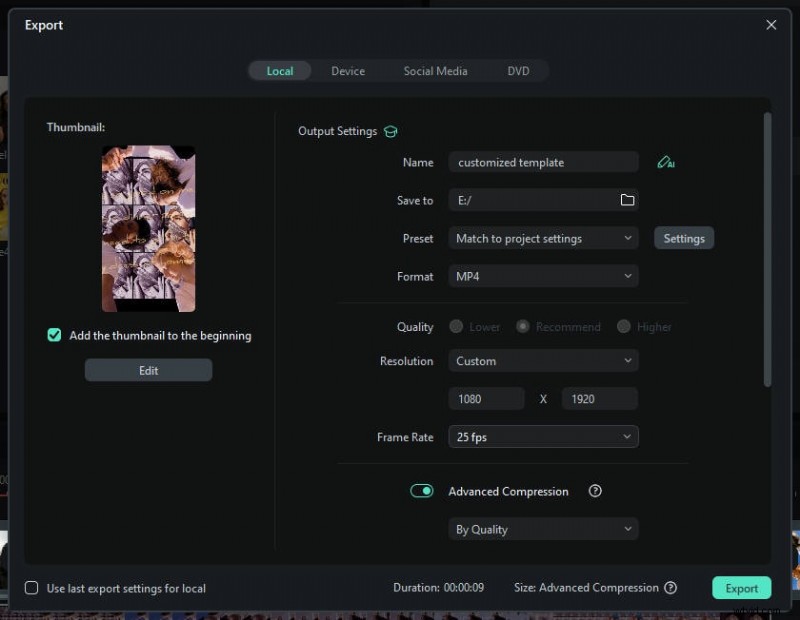800x620 pixels.
Task: Disable the Advanced Compression toggle
Action: [421, 491]
